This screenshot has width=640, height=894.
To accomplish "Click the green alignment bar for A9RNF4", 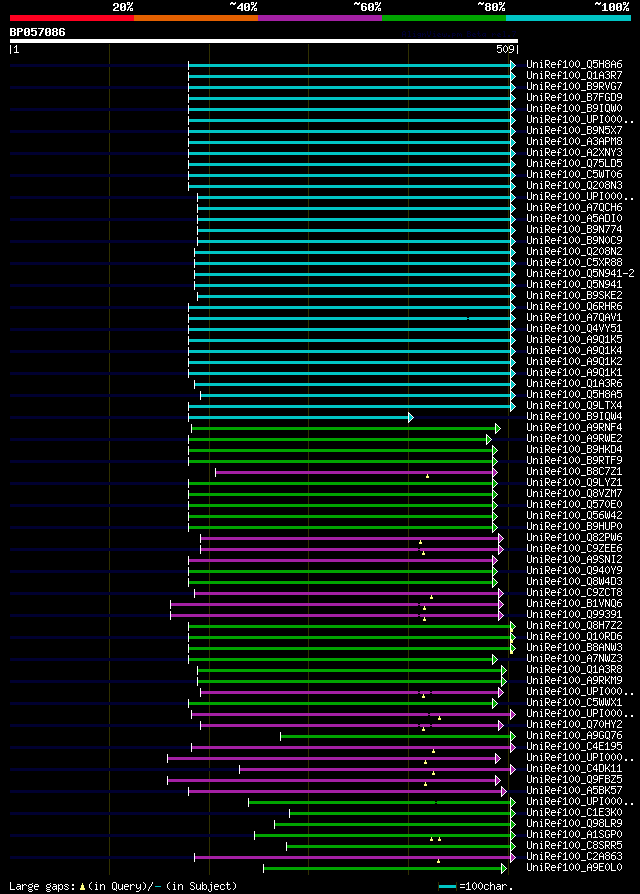I will coord(345,428).
